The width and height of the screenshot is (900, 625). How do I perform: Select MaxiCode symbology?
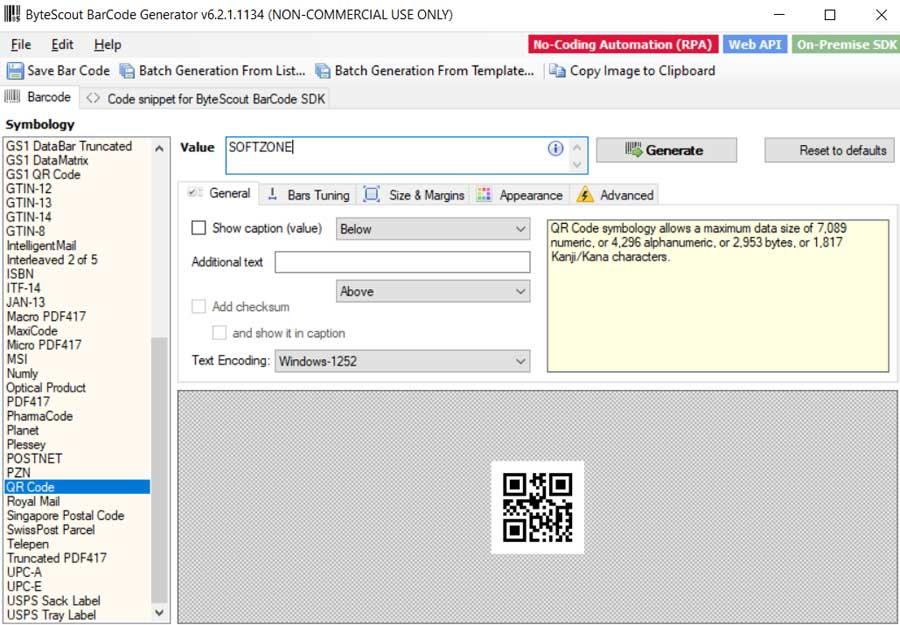click(x=32, y=331)
